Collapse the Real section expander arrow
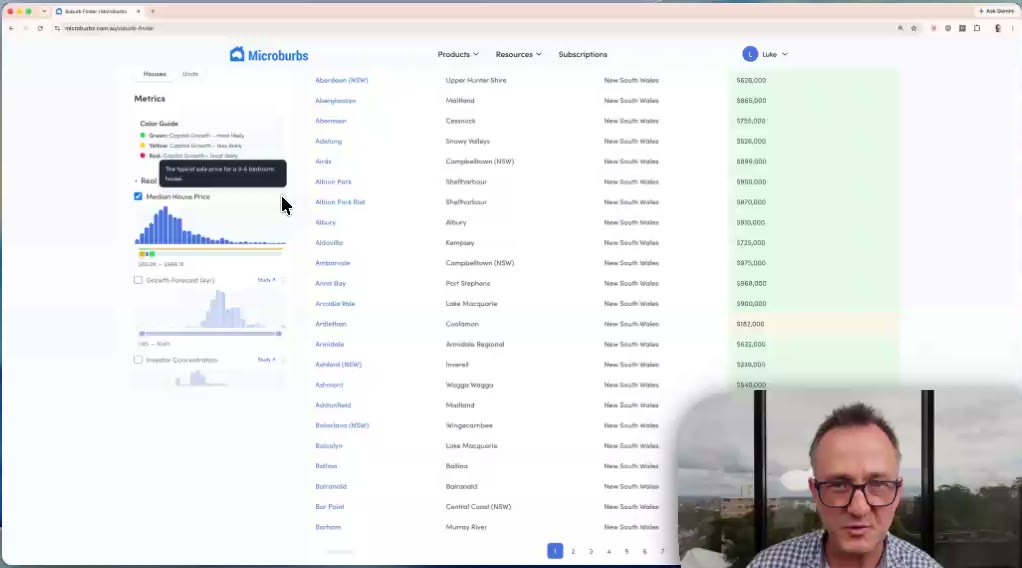 [136, 181]
